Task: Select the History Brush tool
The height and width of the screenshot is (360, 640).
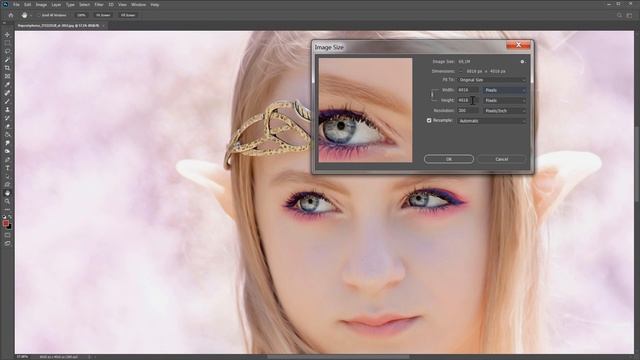Action: [x=7, y=118]
